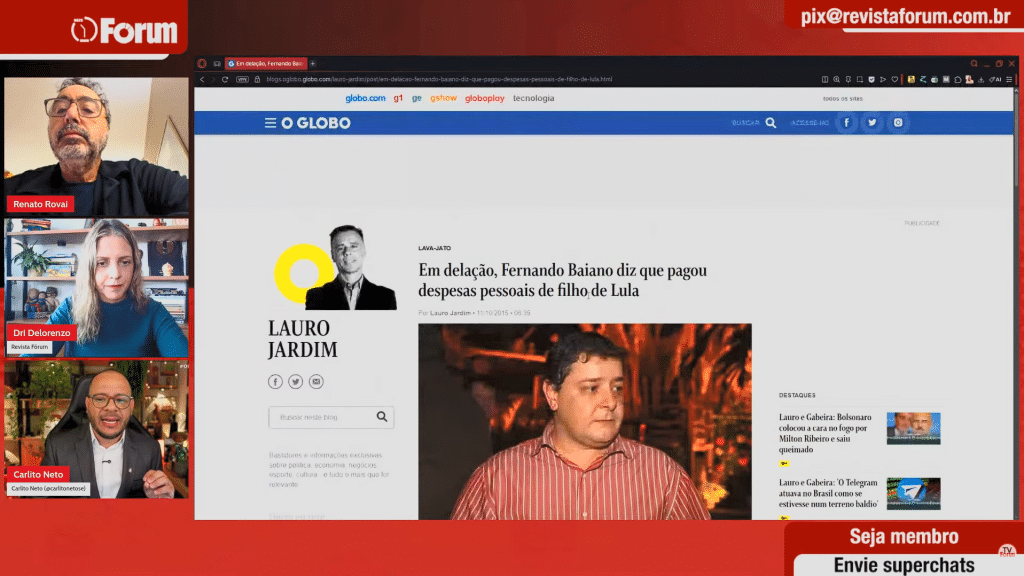Viewport: 1024px width, 576px height.
Task: Click the O GLOBO logo
Action: [x=315, y=123]
